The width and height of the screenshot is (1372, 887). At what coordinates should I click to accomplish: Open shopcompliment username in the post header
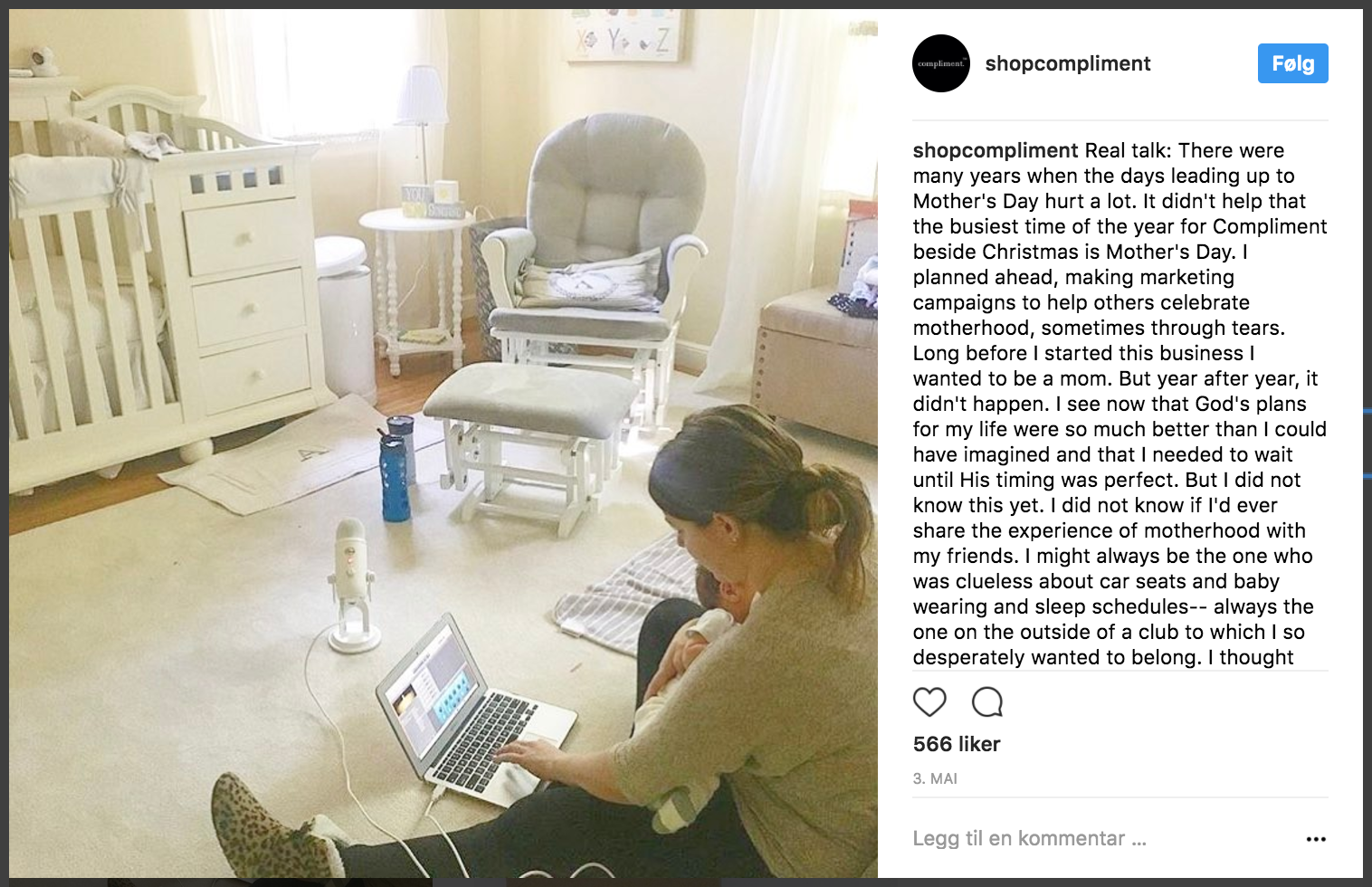point(1068,63)
